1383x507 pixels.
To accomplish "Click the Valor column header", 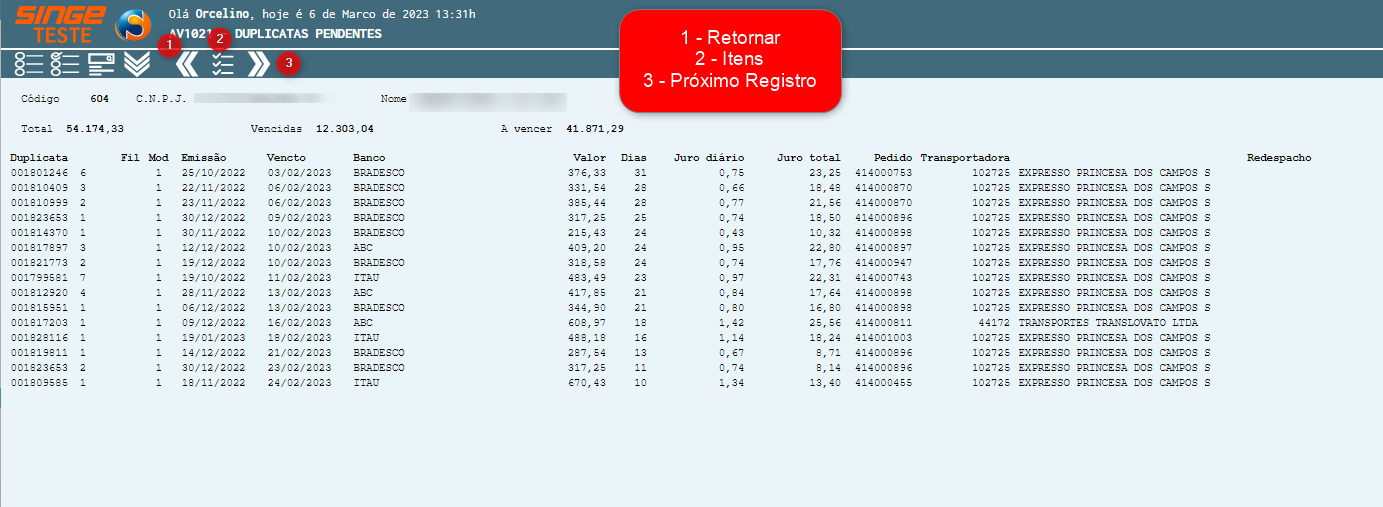I will (589, 158).
